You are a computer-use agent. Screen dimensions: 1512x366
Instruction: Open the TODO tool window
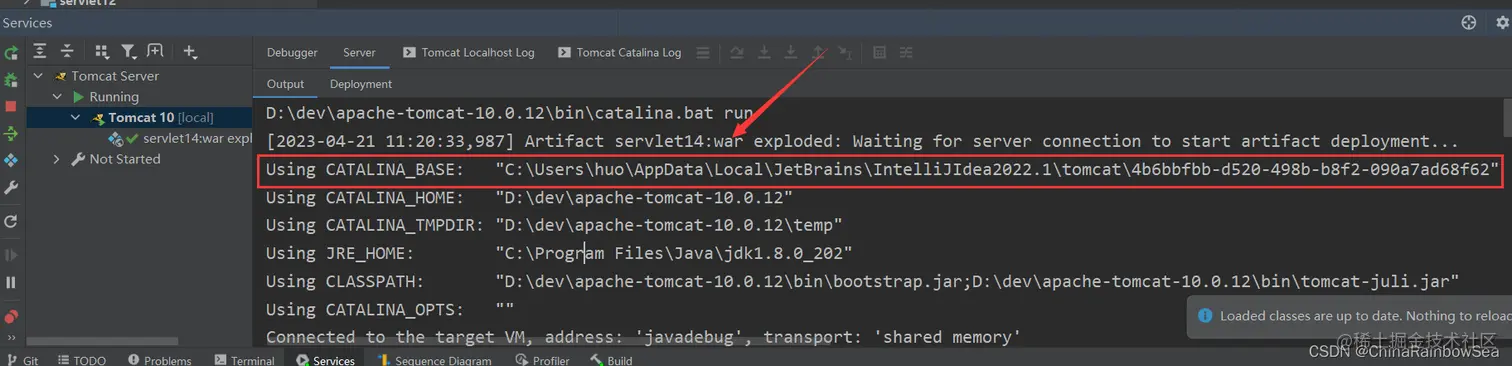82,360
